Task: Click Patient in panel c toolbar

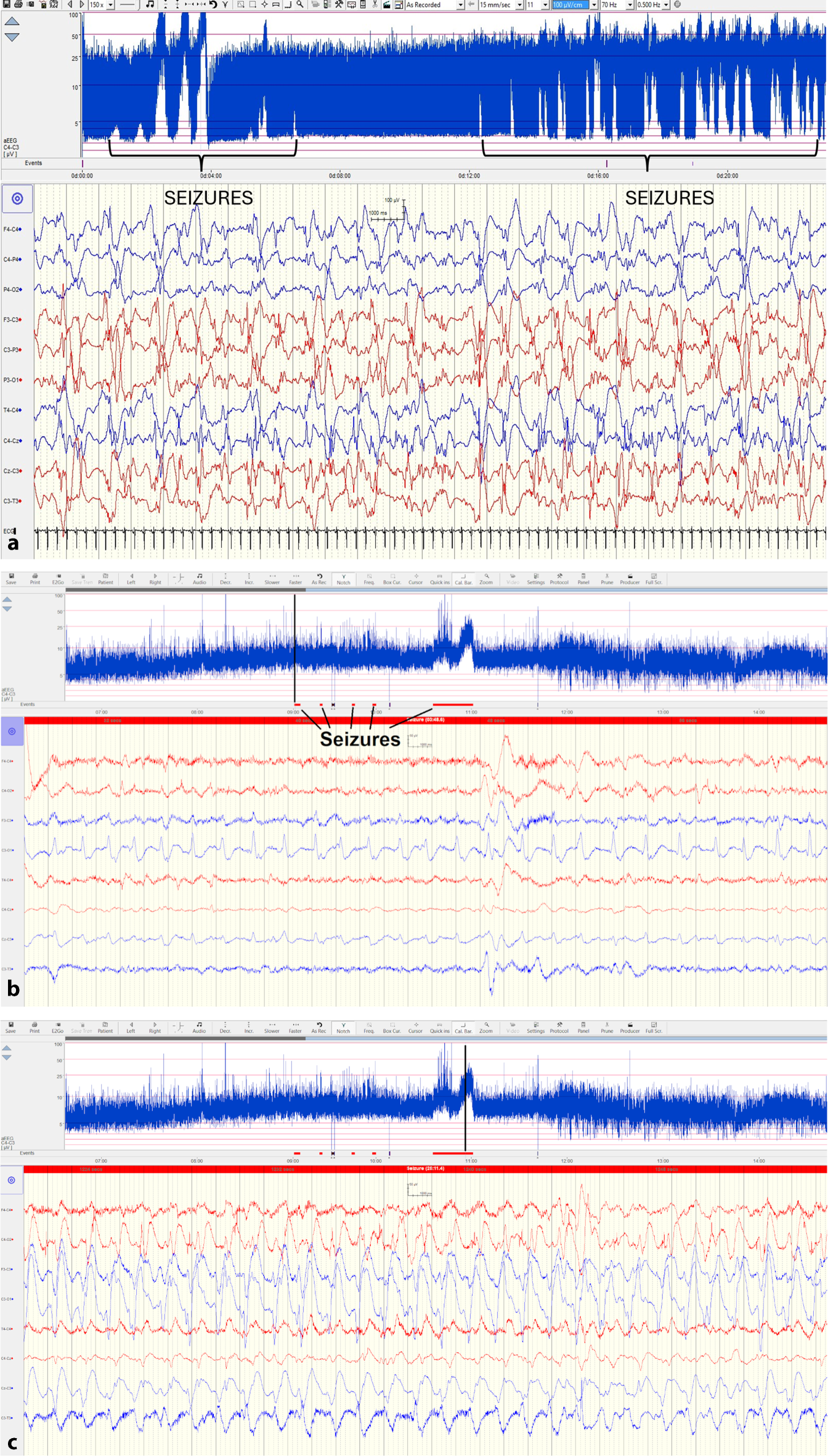Action: (x=105, y=1027)
